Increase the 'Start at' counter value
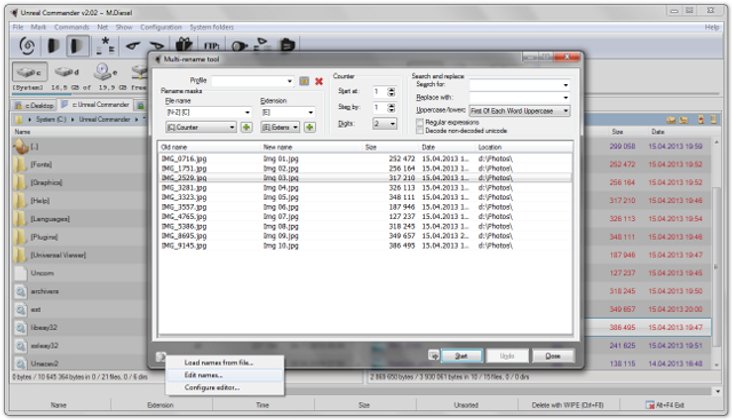 click(391, 89)
